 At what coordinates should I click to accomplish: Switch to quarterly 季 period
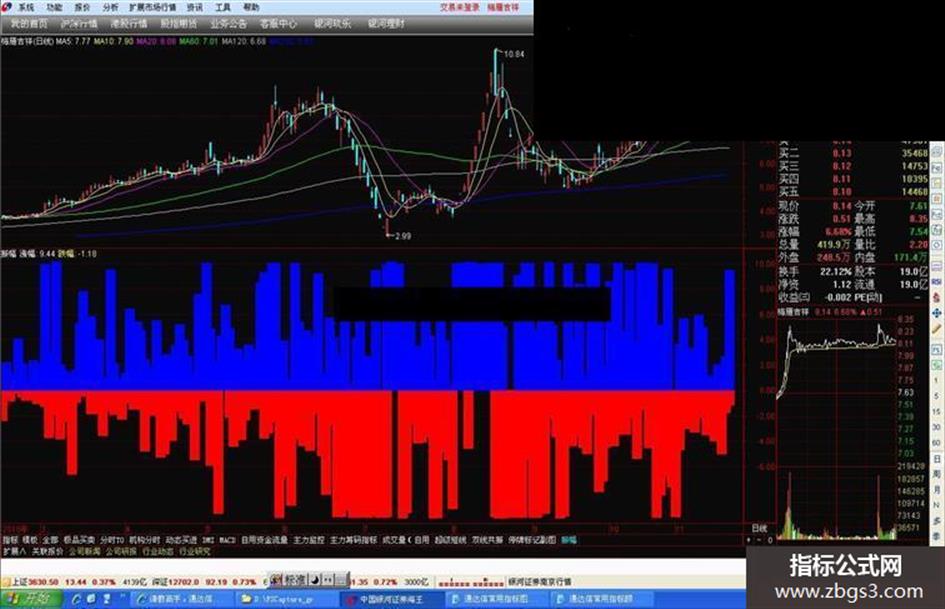[937, 535]
